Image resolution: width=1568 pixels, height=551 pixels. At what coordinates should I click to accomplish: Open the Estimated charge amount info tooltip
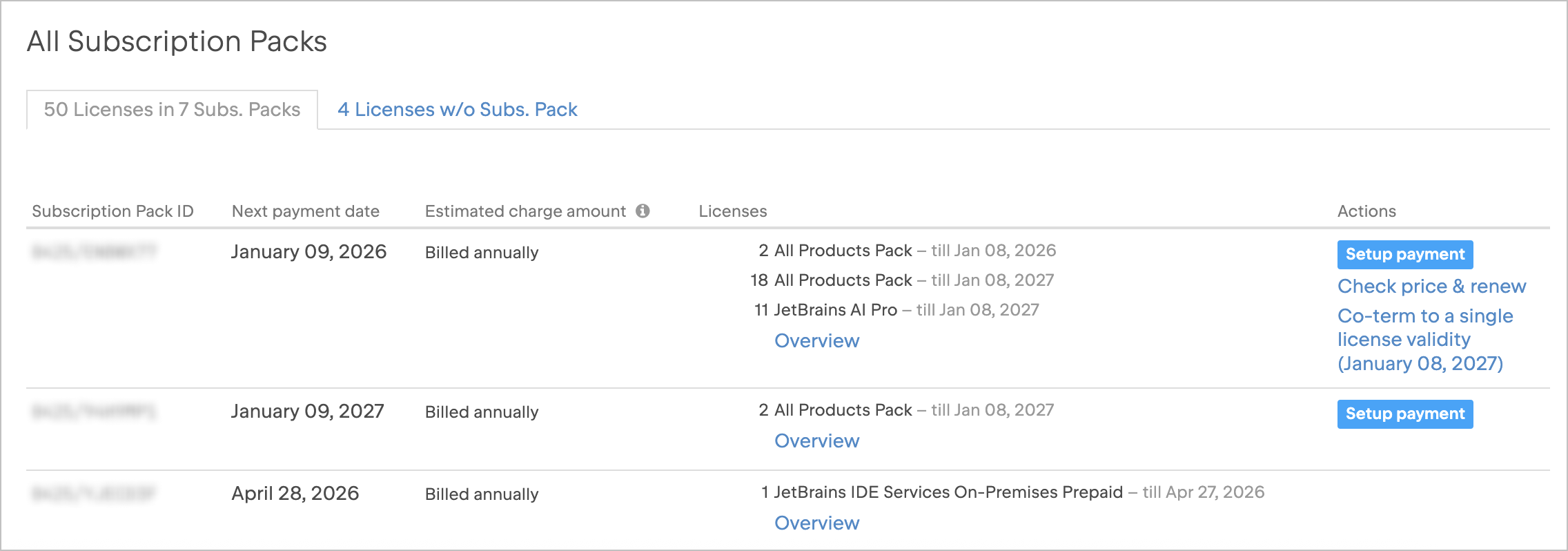click(643, 211)
